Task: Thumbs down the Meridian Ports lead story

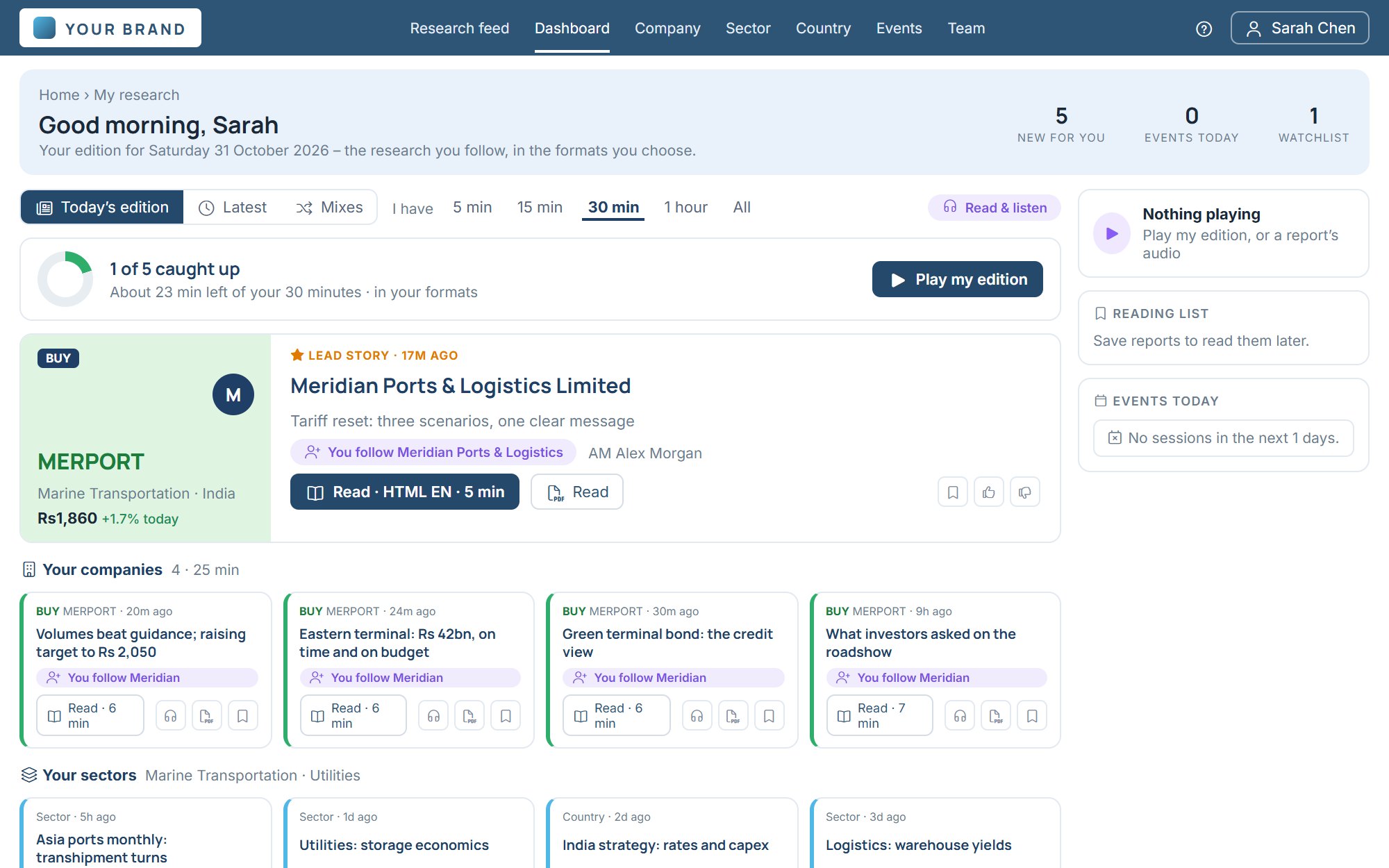Action: pyautogui.click(x=1025, y=492)
